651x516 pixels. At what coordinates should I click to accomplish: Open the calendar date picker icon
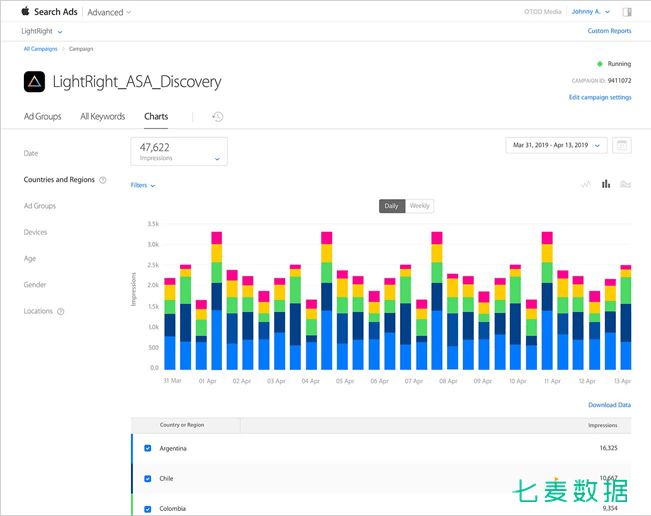(x=622, y=145)
